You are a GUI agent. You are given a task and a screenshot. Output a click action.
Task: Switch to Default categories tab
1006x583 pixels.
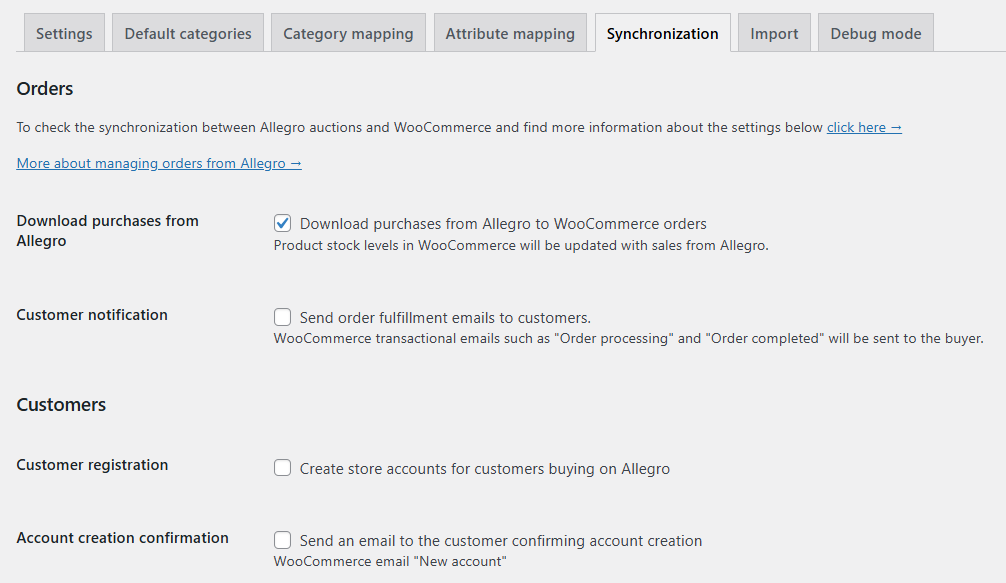[x=188, y=33]
